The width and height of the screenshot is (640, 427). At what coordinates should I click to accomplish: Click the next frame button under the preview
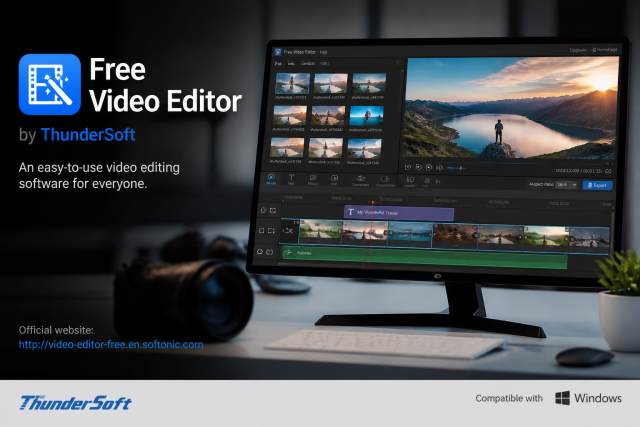click(439, 168)
